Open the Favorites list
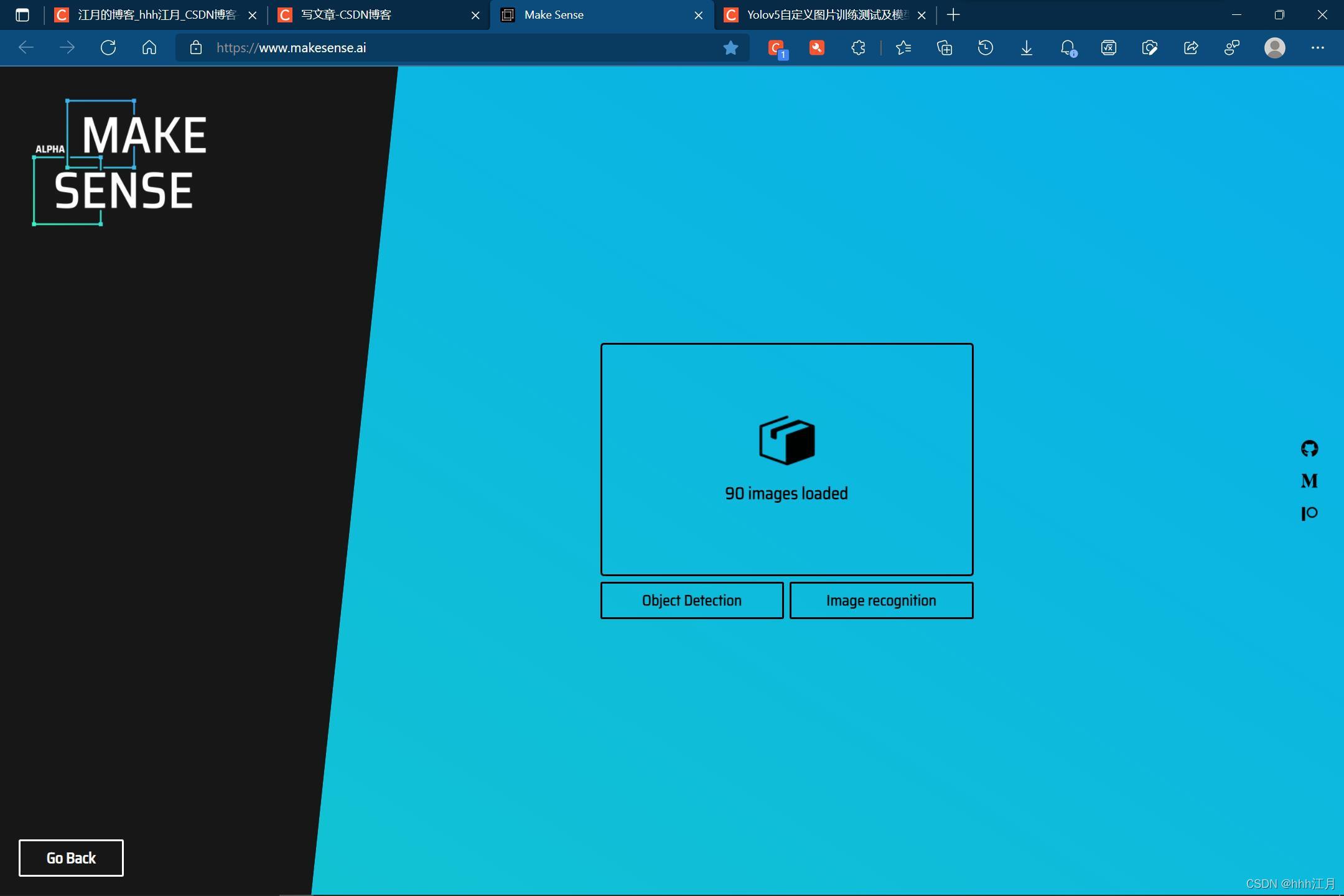The image size is (1344, 896). tap(903, 47)
